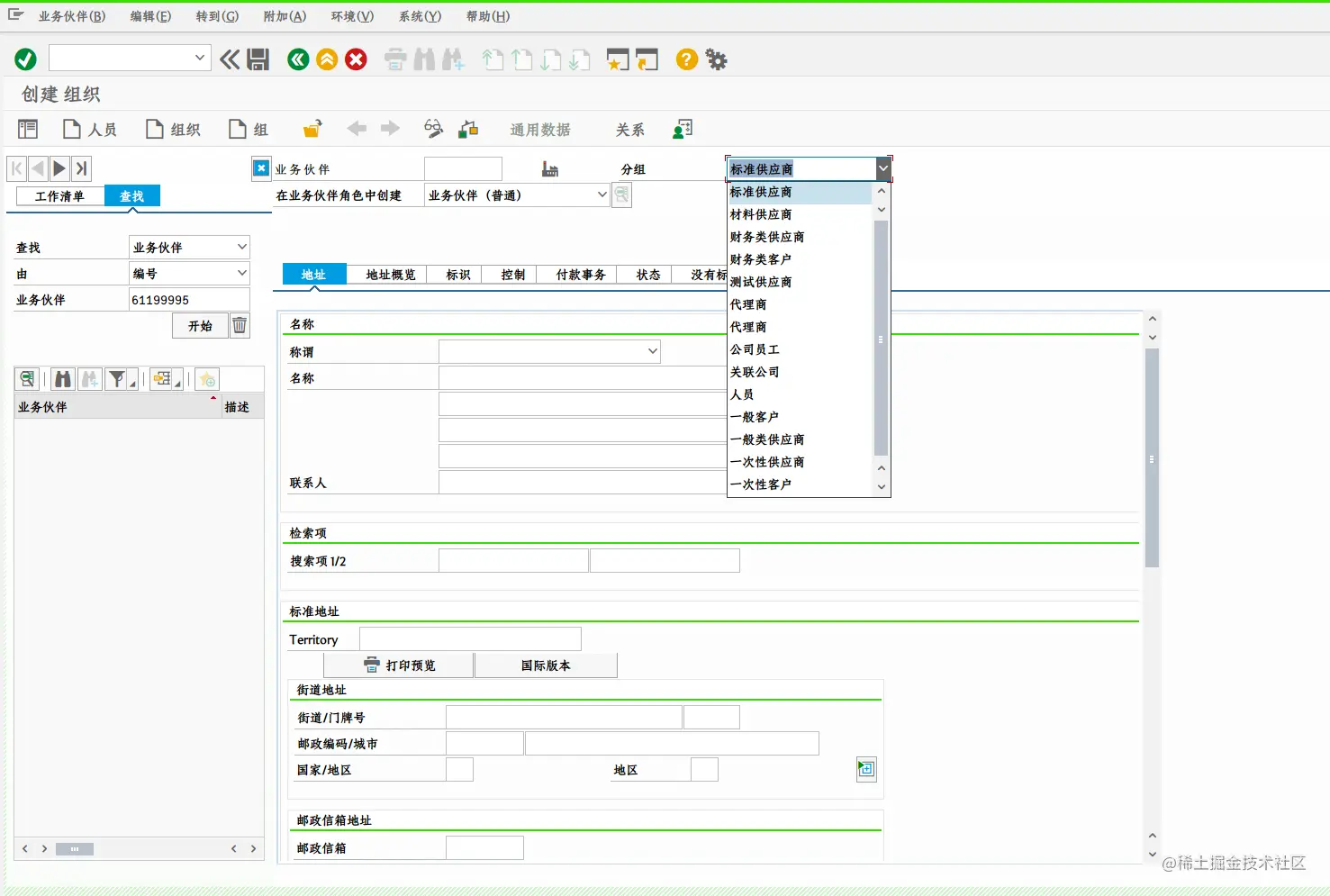This screenshot has width=1330, height=896.
Task: Open the command field dropdown
Action: click(200, 59)
